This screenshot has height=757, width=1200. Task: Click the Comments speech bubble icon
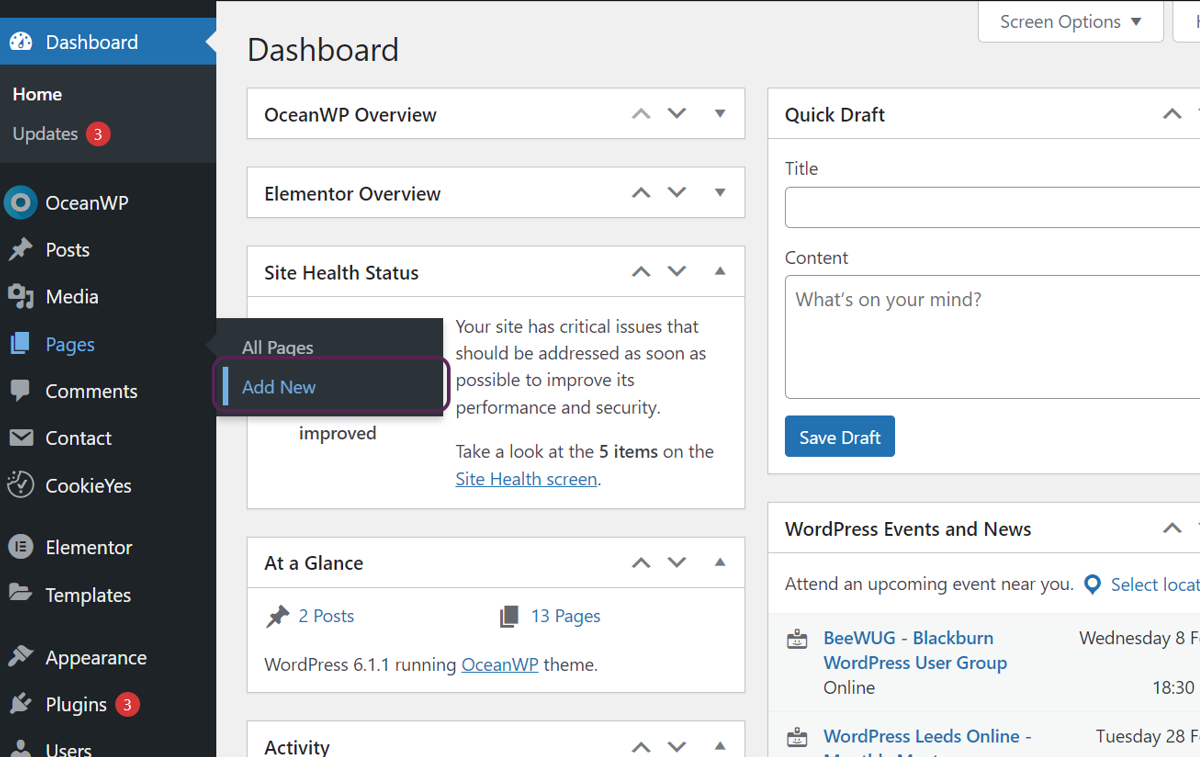[x=21, y=391]
